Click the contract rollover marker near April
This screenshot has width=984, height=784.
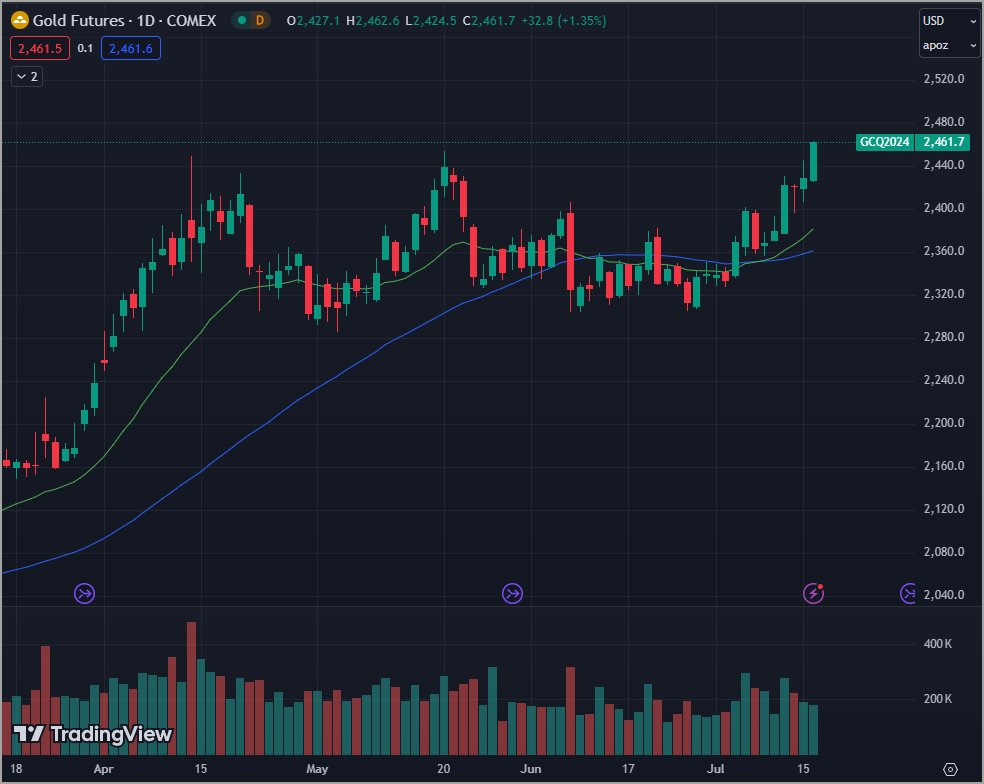point(84,593)
